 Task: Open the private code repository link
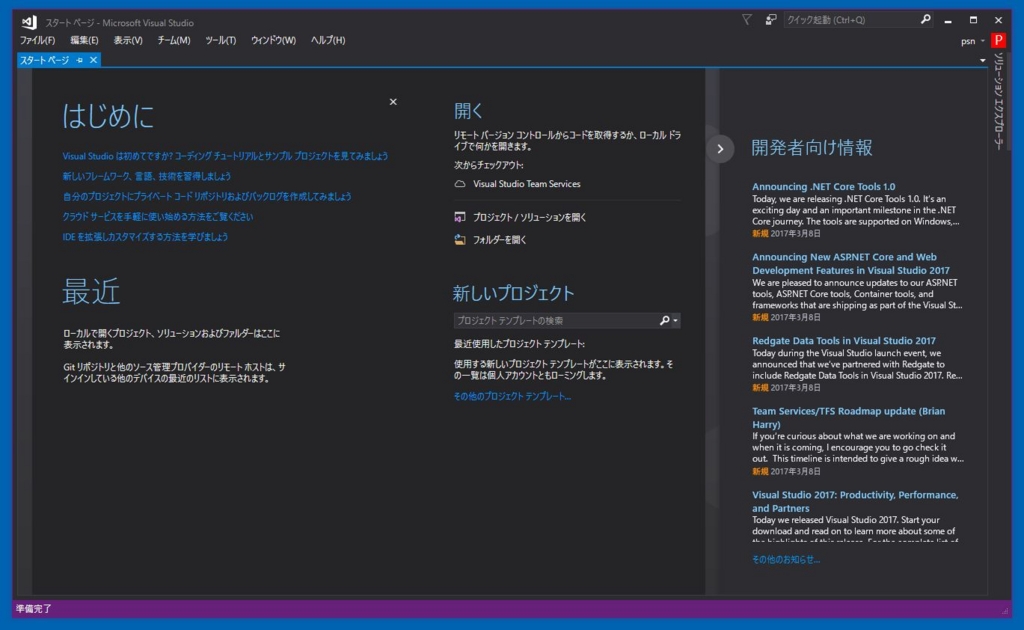(x=207, y=197)
